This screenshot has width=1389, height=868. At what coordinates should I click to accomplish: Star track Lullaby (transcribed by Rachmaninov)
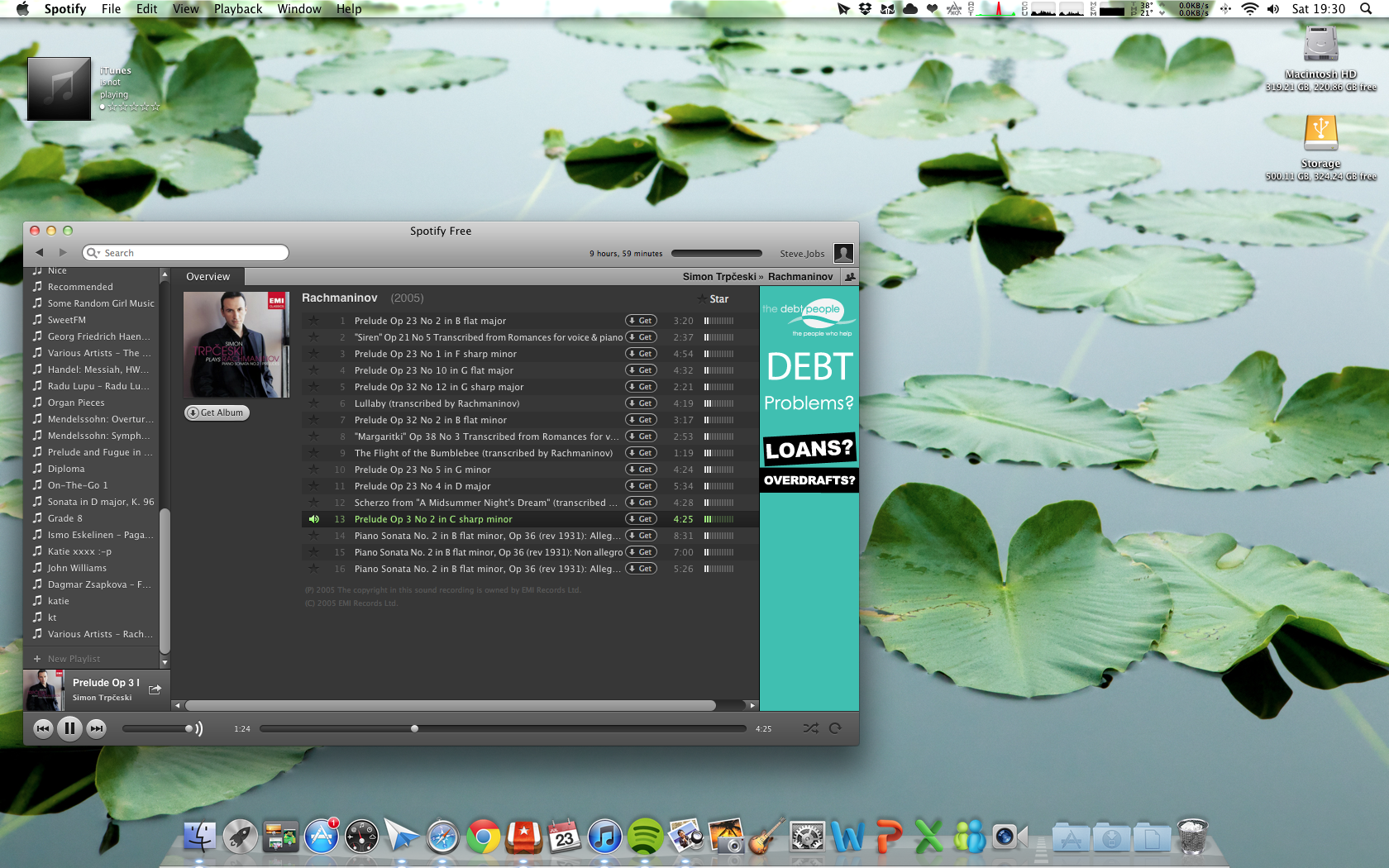click(314, 403)
